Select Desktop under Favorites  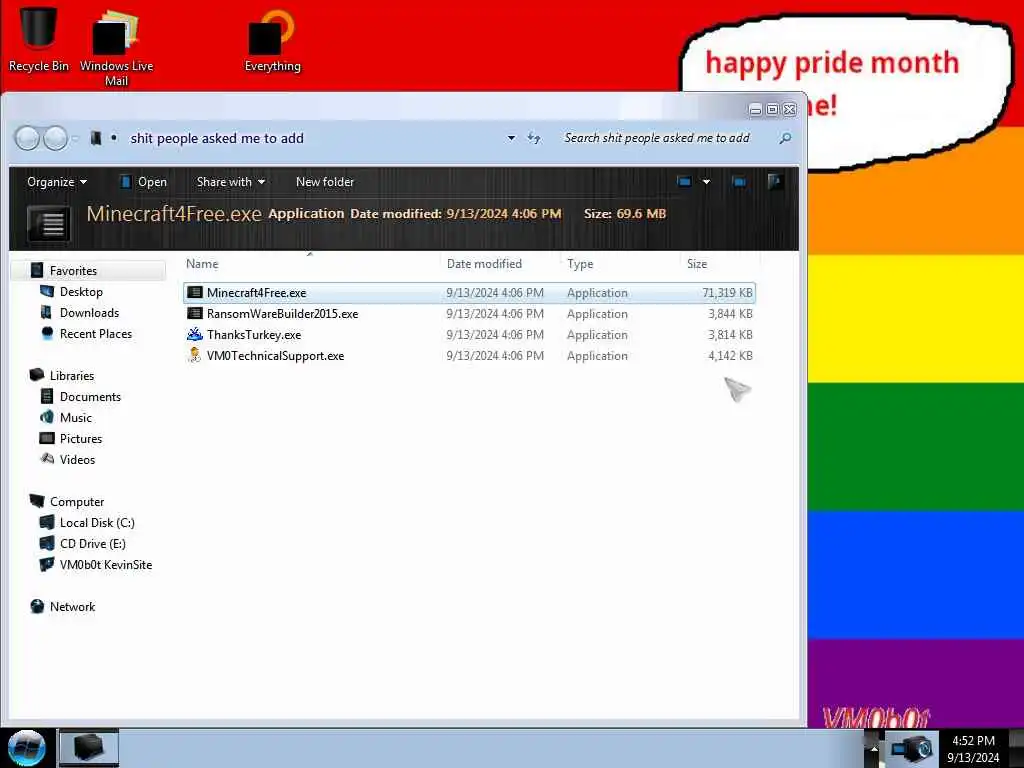pos(81,291)
